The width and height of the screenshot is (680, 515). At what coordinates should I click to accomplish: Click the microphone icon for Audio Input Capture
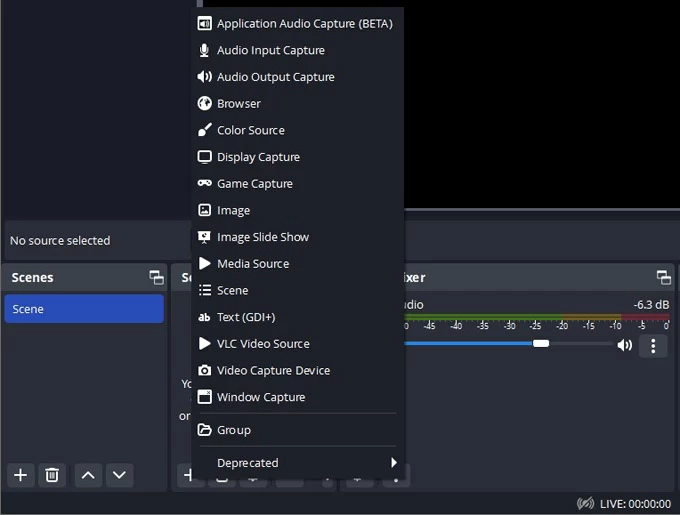click(x=204, y=50)
